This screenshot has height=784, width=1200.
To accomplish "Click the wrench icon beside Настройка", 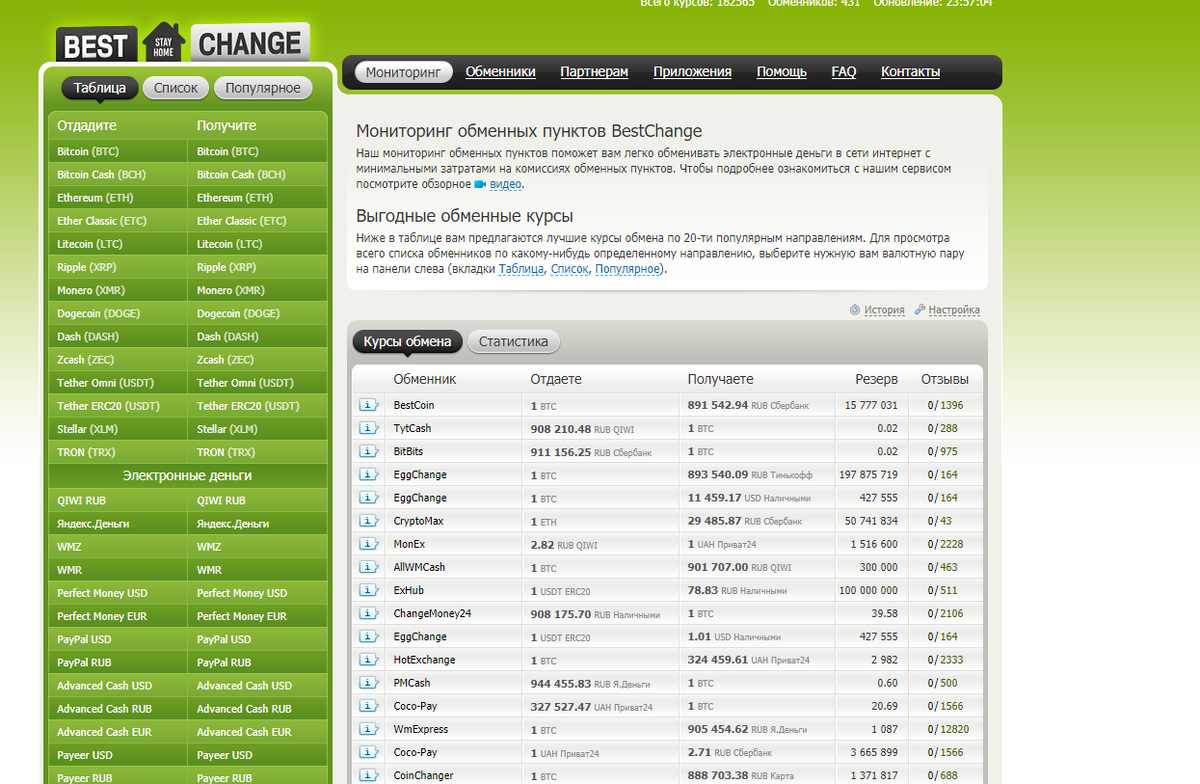I will (x=922, y=310).
